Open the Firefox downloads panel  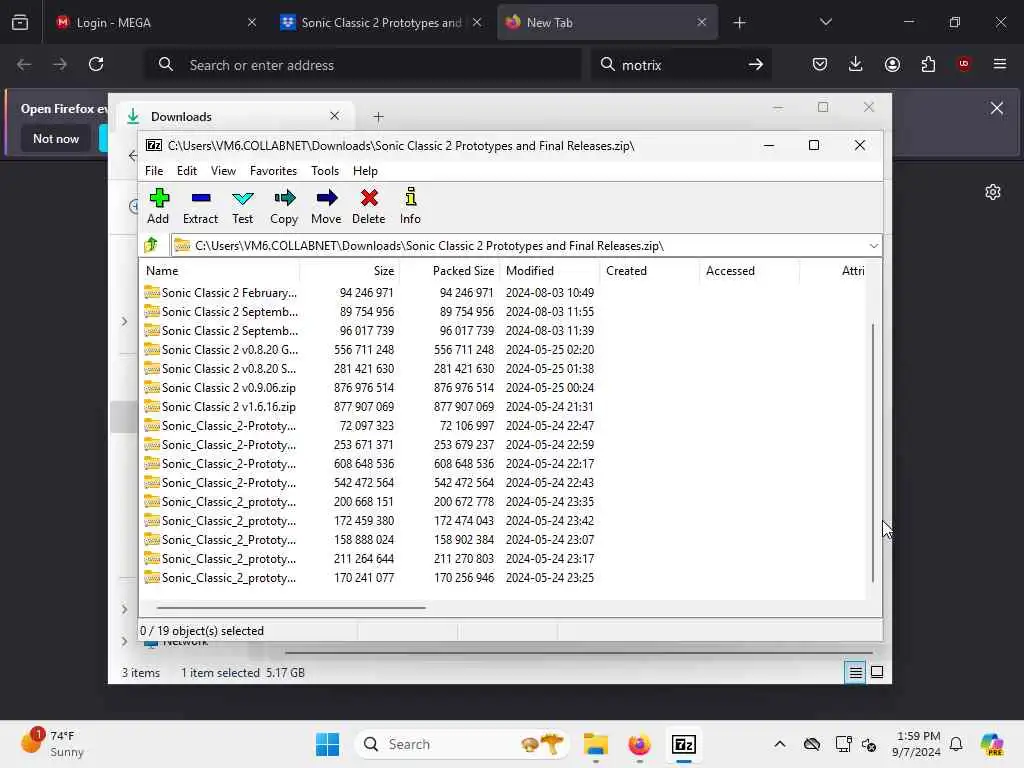point(856,64)
